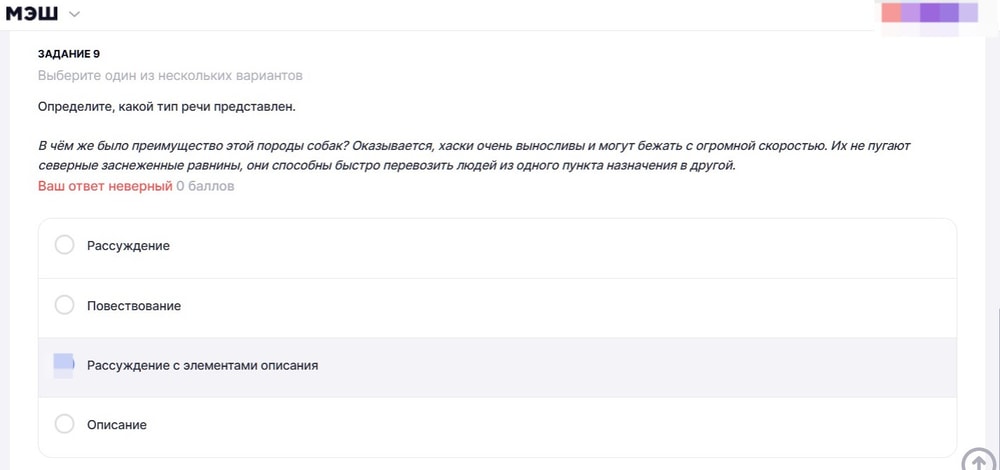Click the ЗАДАНИЕ 9 heading

click(x=69, y=54)
